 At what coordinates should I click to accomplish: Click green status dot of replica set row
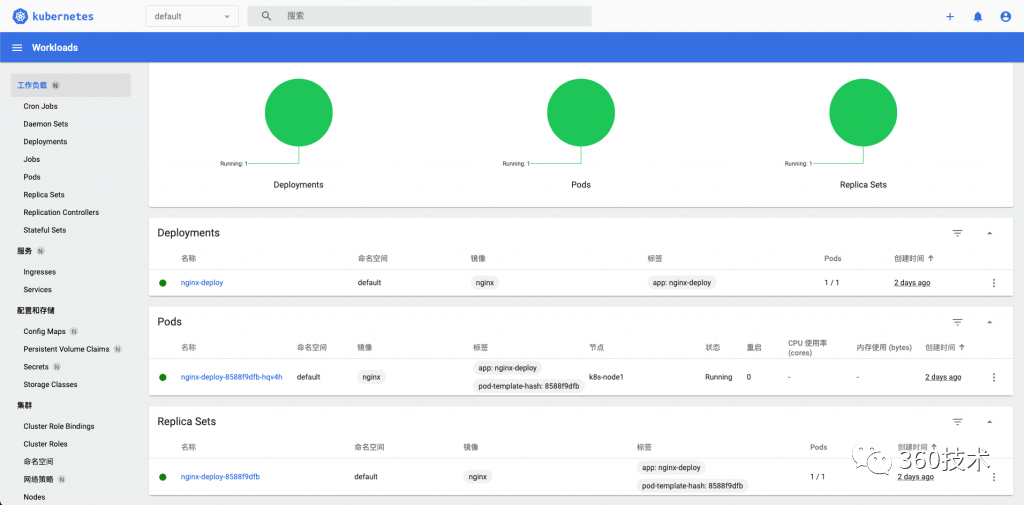tap(163, 477)
